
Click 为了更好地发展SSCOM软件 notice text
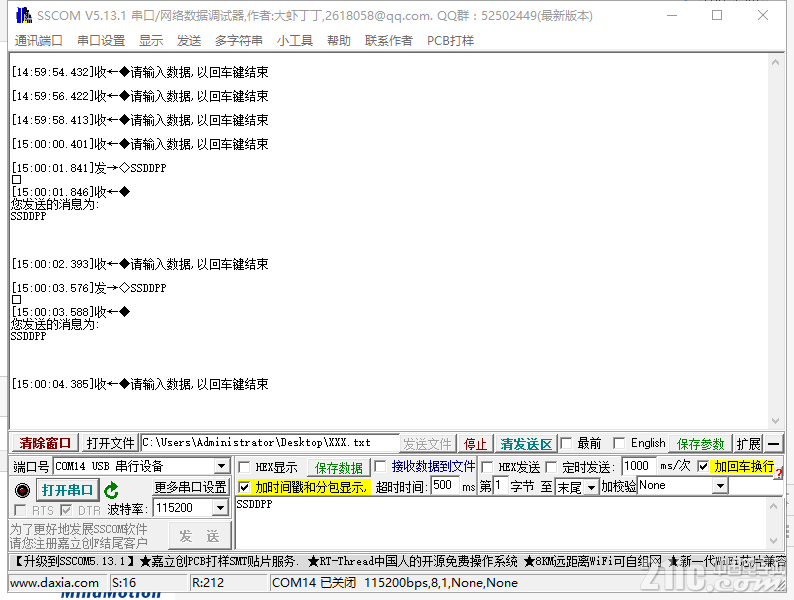pos(78,529)
